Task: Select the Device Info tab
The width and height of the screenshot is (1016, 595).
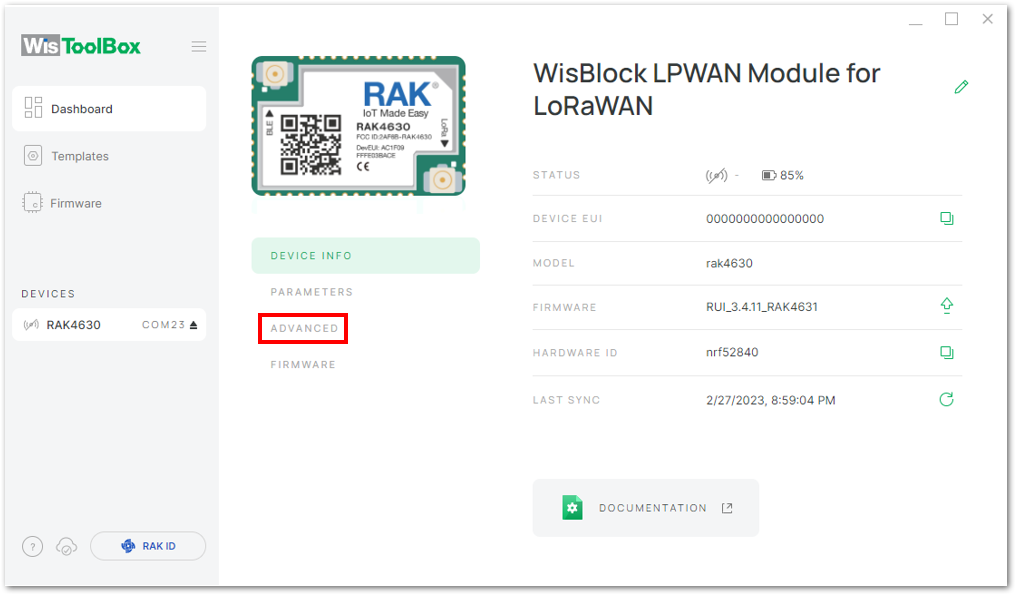Action: click(x=365, y=255)
